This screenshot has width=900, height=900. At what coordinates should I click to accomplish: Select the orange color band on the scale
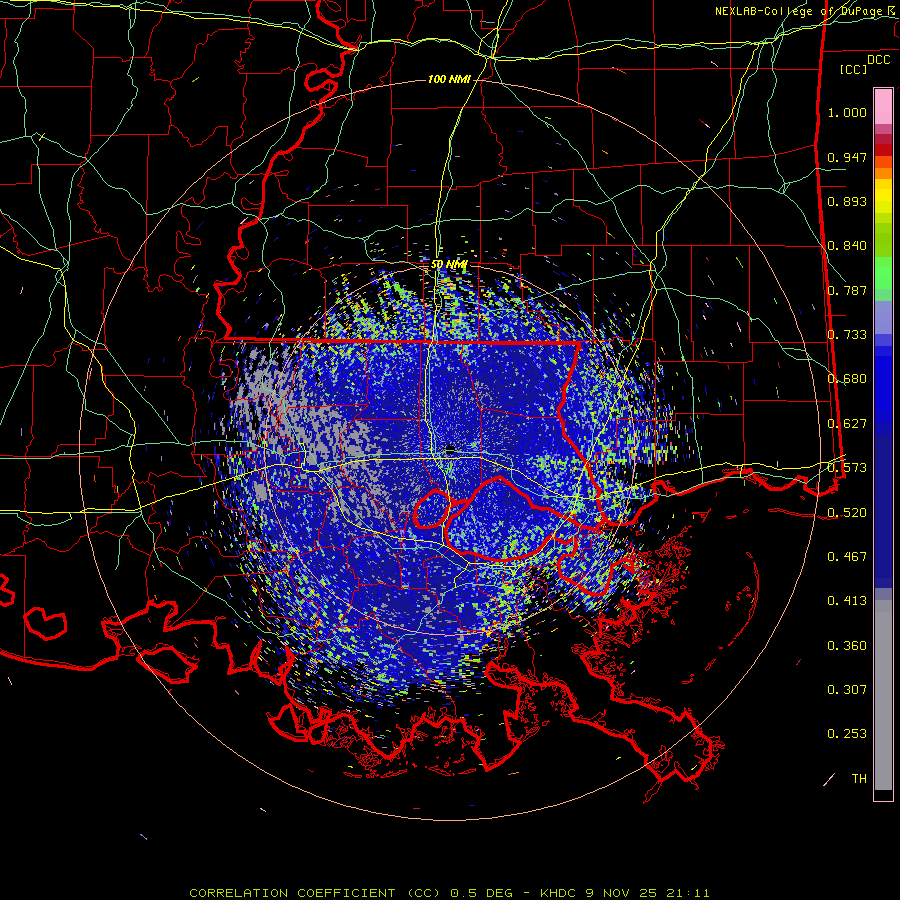[x=883, y=167]
